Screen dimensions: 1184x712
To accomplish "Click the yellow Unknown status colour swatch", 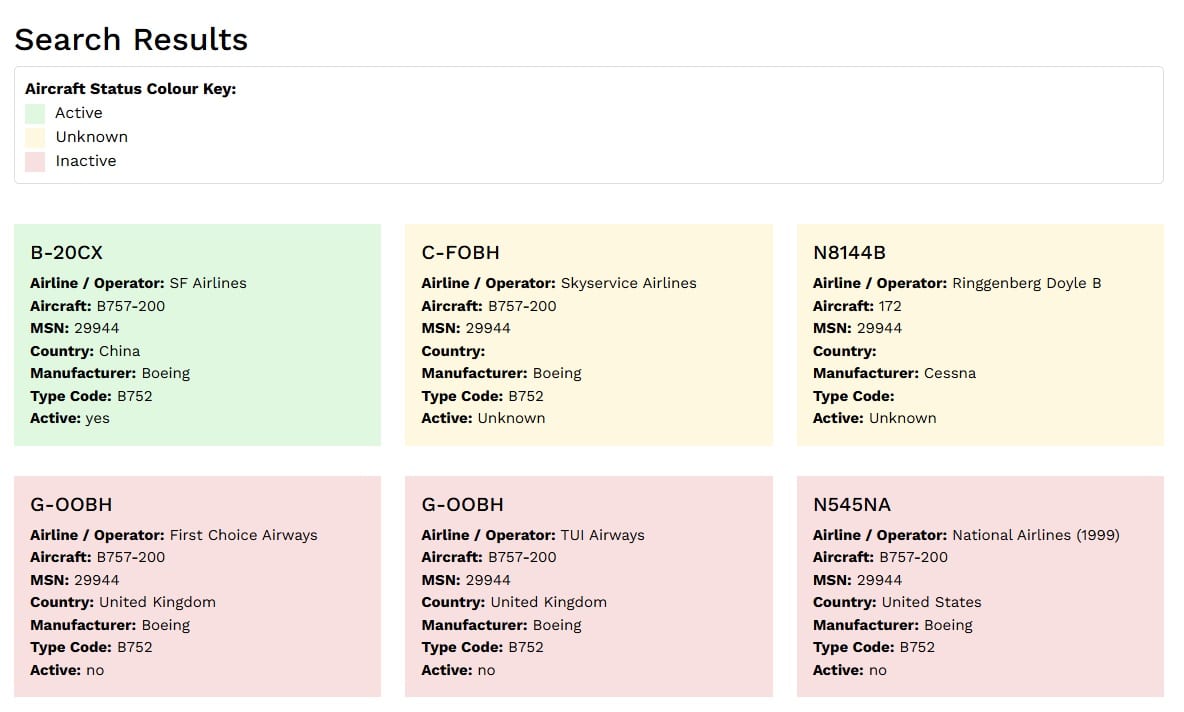I will (x=35, y=137).
